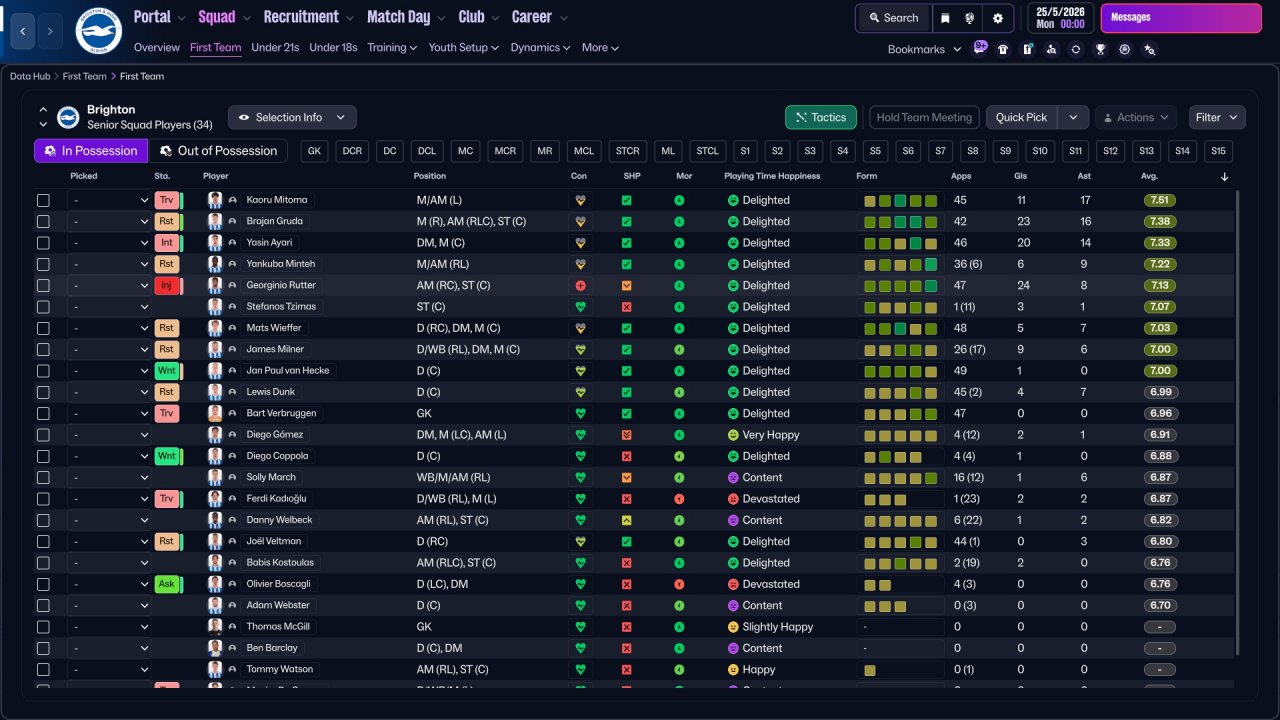Screen dimensions: 1280x720
Task: Switch to the Under 21s tab
Action: tap(275, 47)
